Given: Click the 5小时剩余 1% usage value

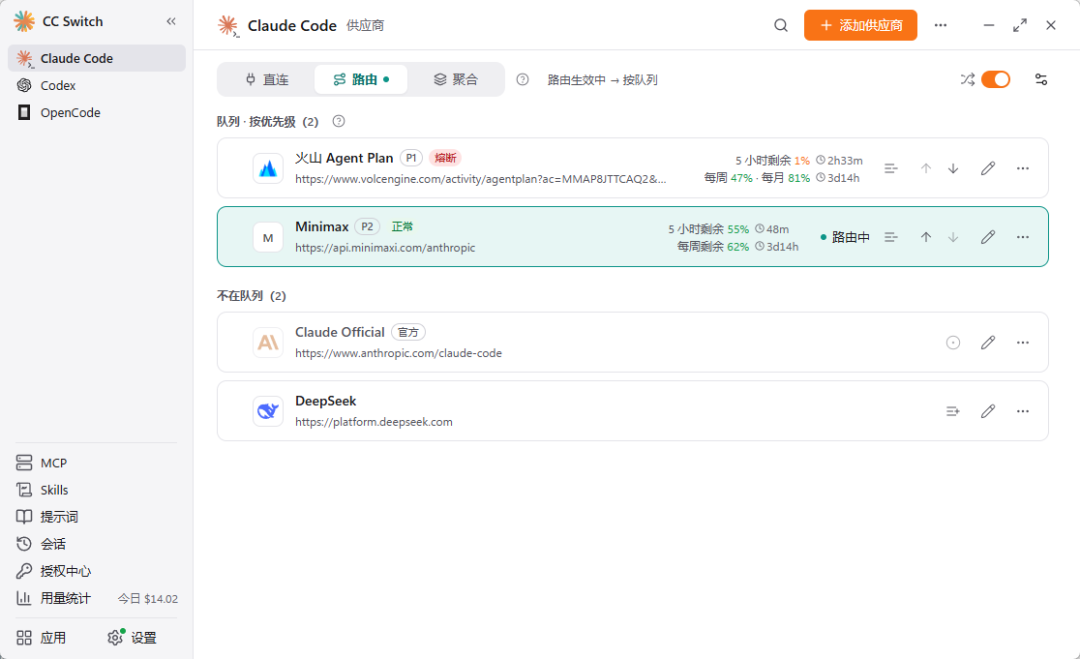Looking at the screenshot, I should coord(802,160).
